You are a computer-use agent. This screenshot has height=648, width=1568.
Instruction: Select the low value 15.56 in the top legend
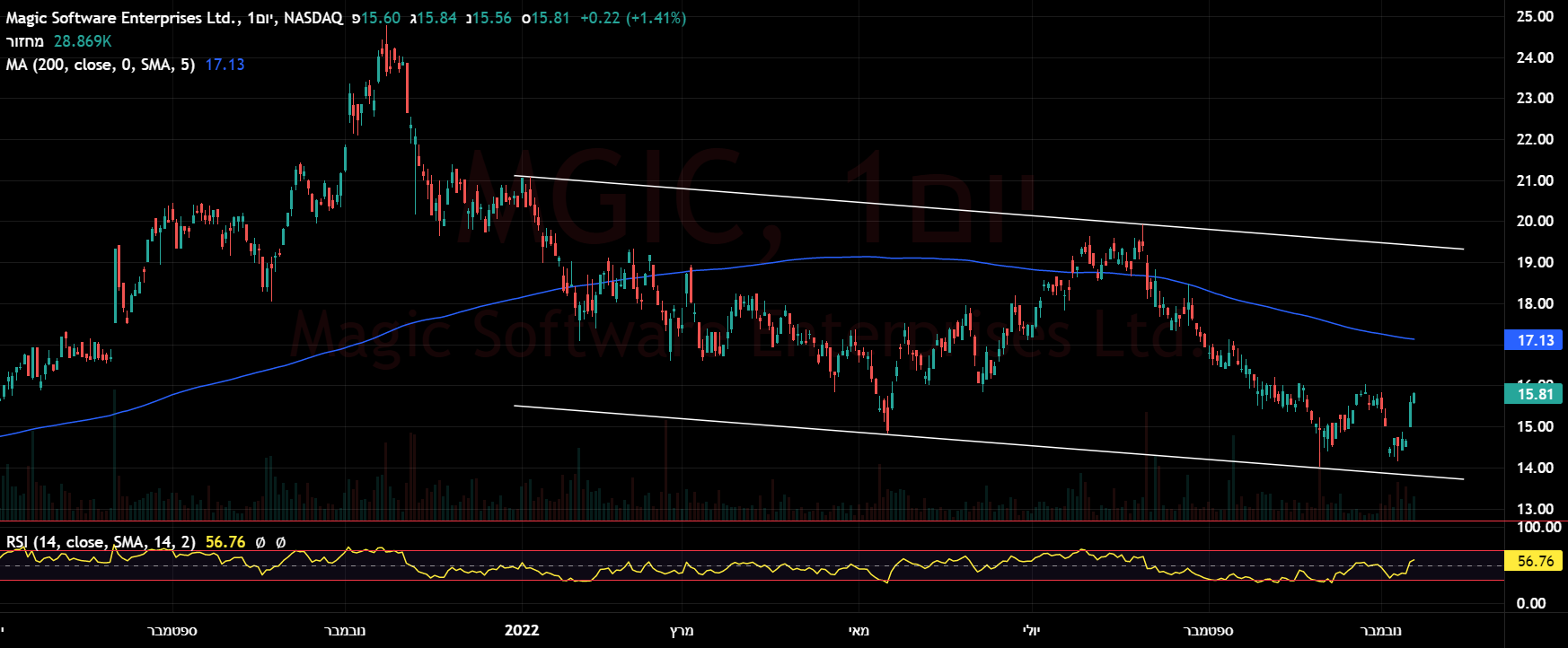tap(492, 18)
